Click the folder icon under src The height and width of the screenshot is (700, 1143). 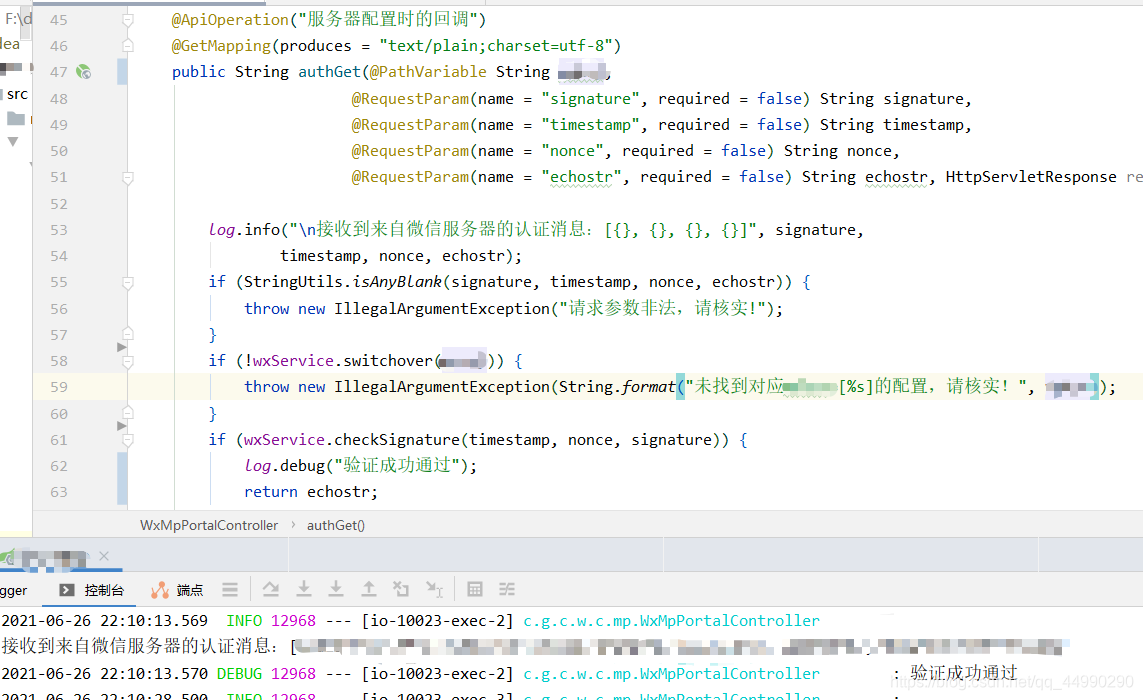15,118
